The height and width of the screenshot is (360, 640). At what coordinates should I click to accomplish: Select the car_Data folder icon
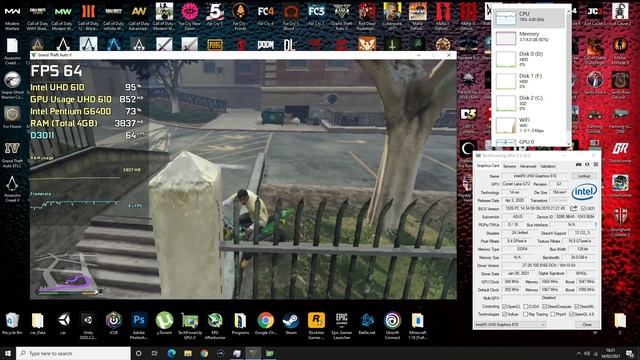tap(38, 324)
